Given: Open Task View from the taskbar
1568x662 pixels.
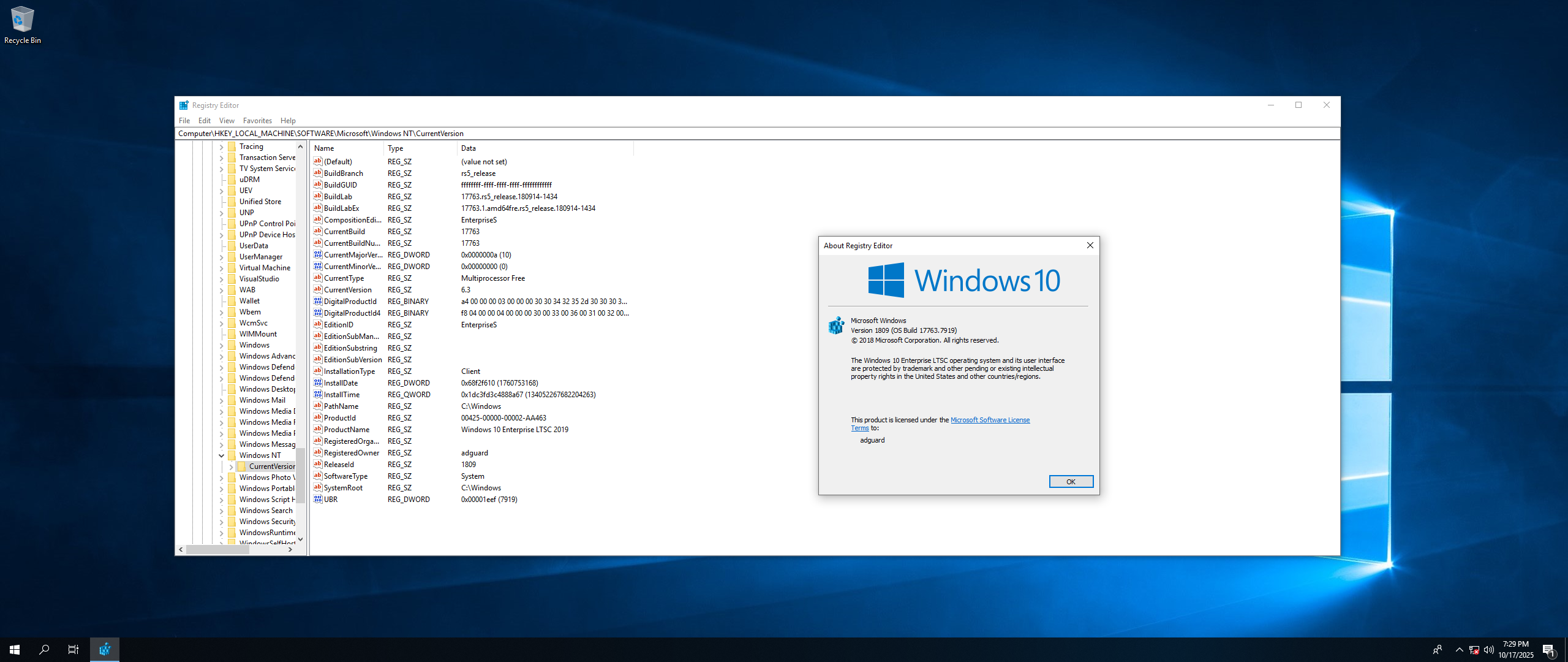Looking at the screenshot, I should pyautogui.click(x=73, y=649).
